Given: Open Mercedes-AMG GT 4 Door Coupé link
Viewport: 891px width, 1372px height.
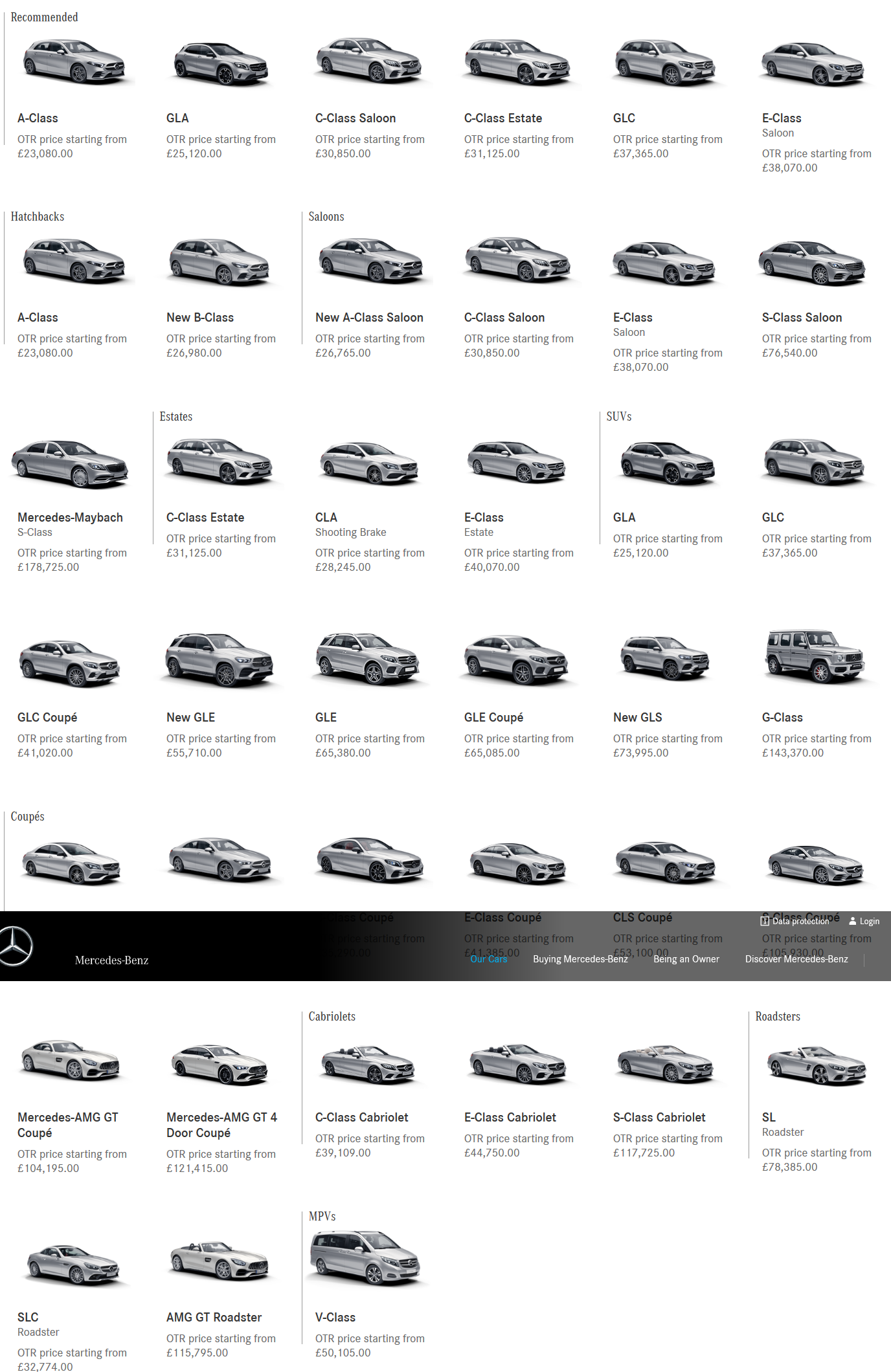Looking at the screenshot, I should [x=221, y=1125].
